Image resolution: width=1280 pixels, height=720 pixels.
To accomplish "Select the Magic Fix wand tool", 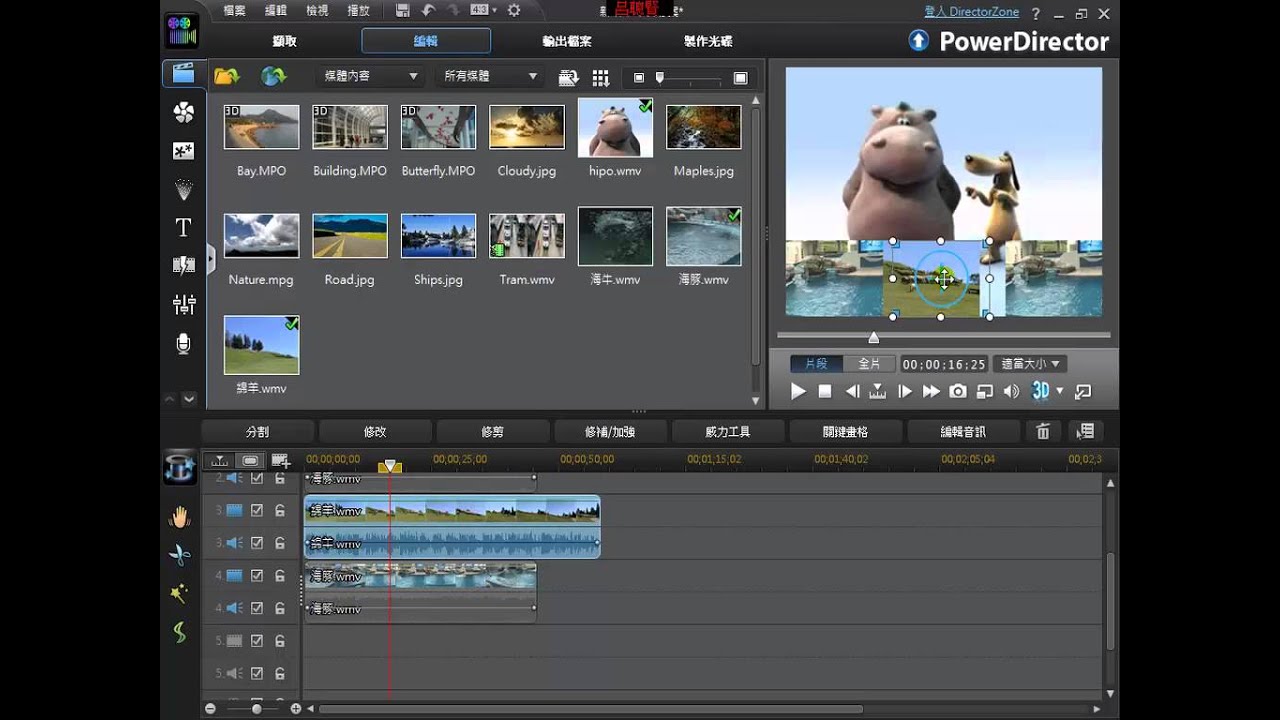I will [179, 593].
